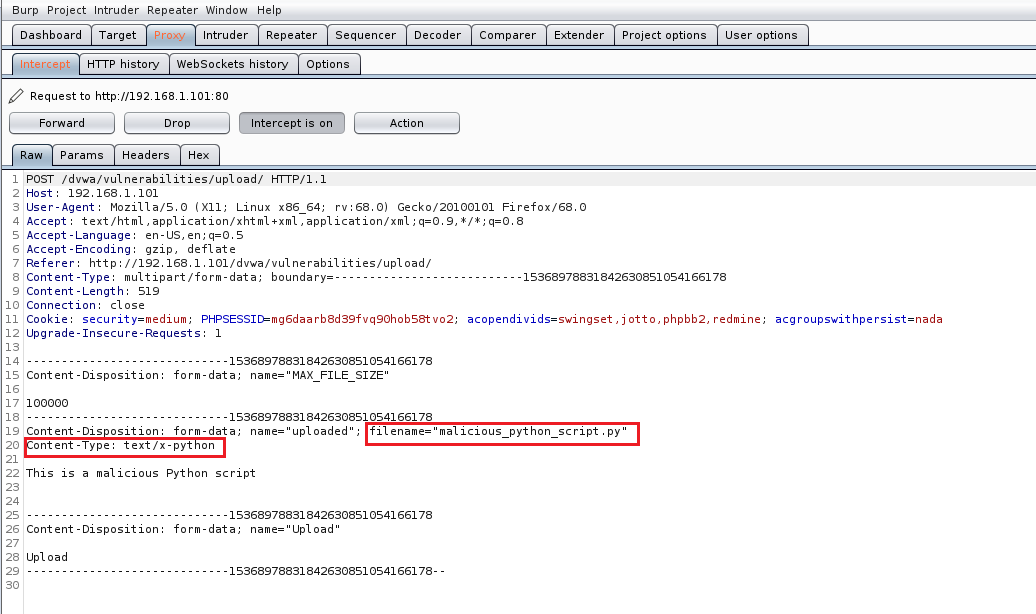Click the filename="malicious_python_script.py" text

coord(498,432)
